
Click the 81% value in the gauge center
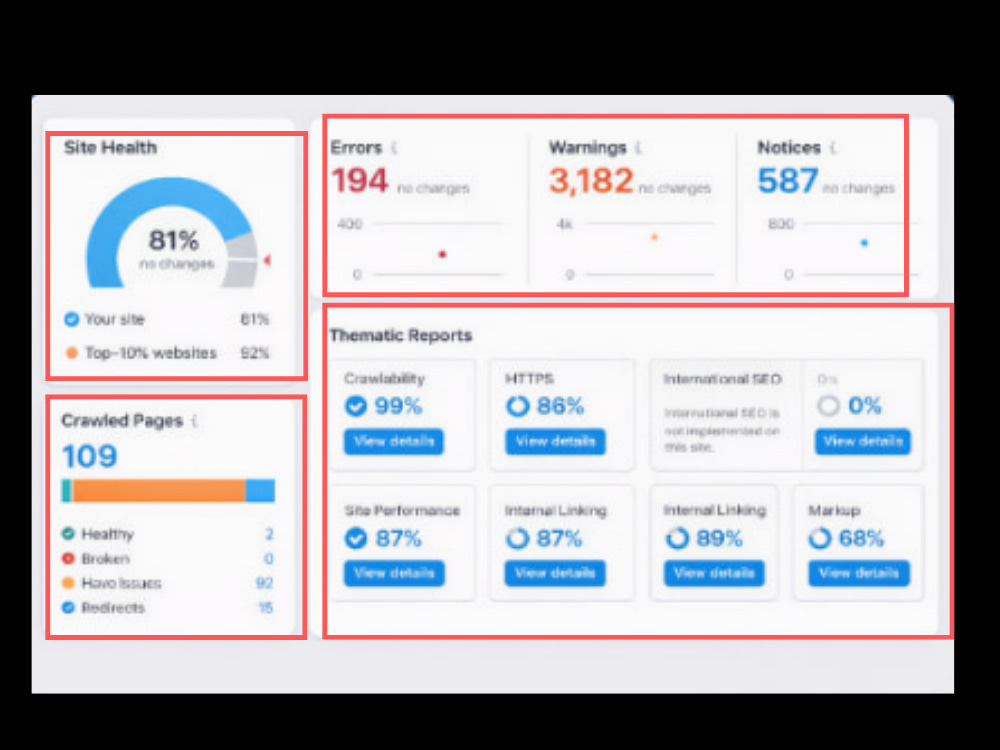point(173,241)
